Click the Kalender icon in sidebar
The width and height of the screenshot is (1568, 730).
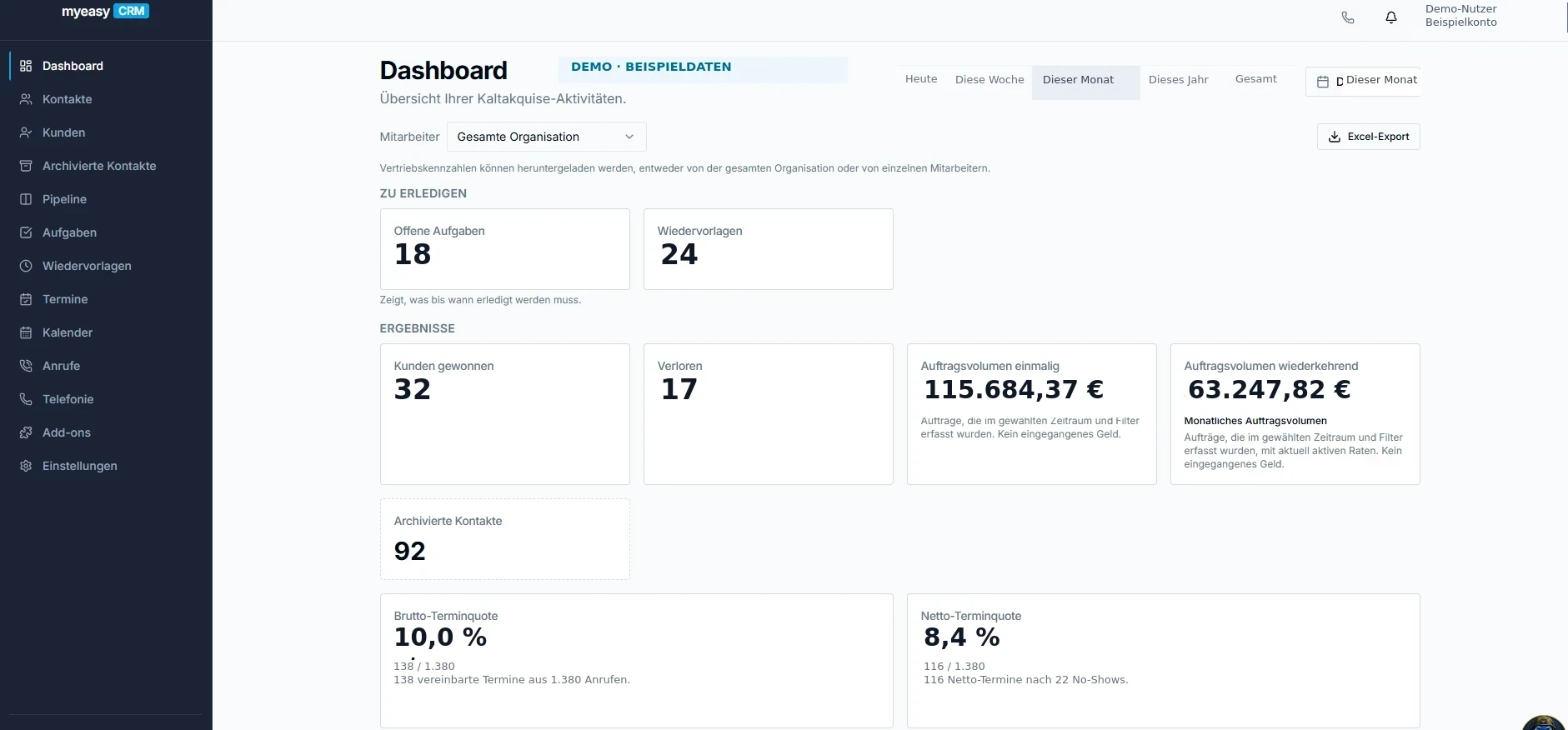tap(26, 332)
